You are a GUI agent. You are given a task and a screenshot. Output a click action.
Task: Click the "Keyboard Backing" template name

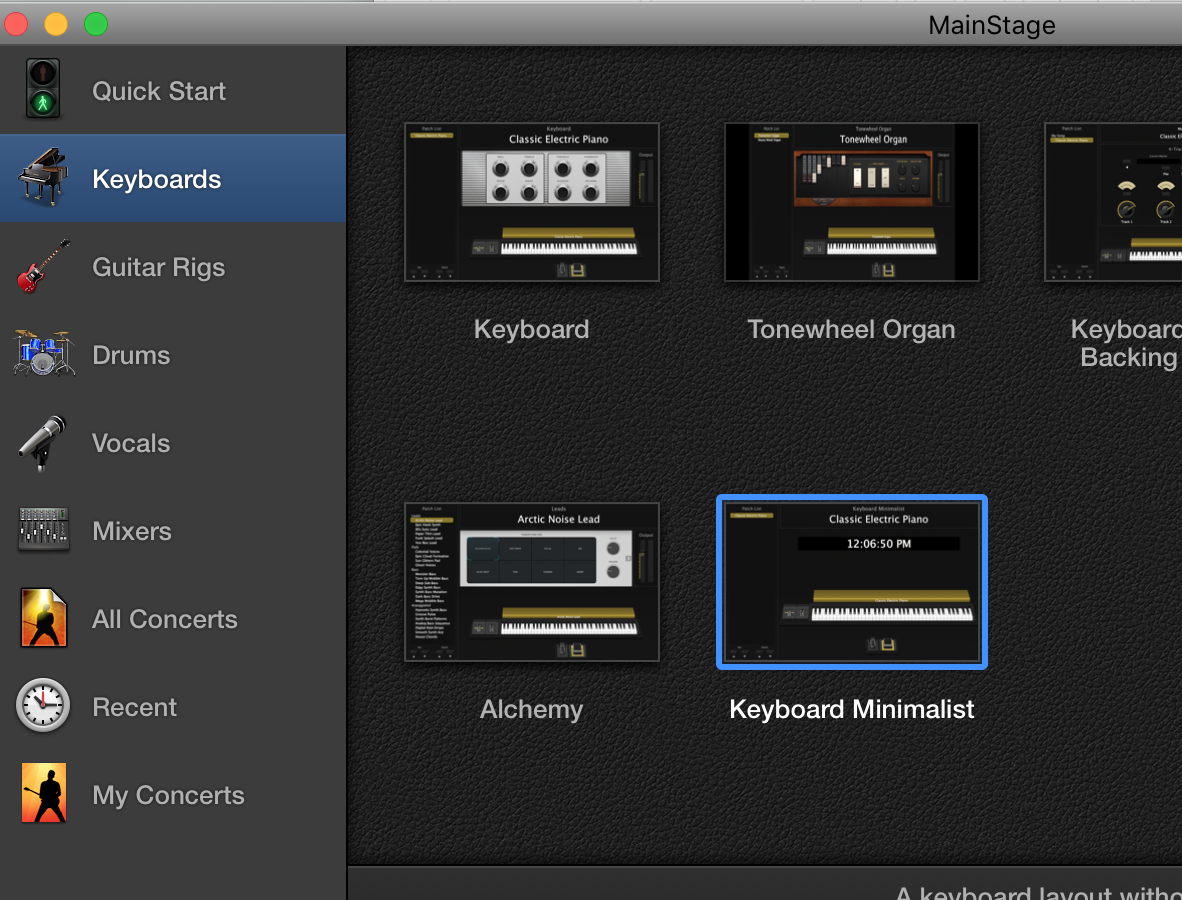coord(1126,343)
